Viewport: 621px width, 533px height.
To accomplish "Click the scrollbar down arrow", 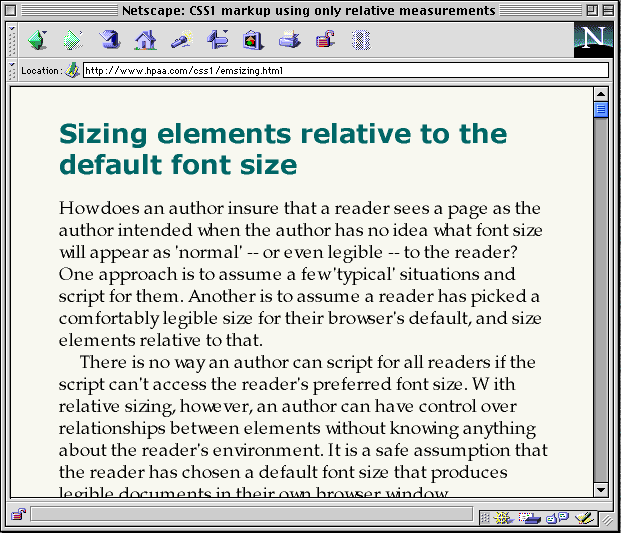I will pyautogui.click(x=601, y=489).
